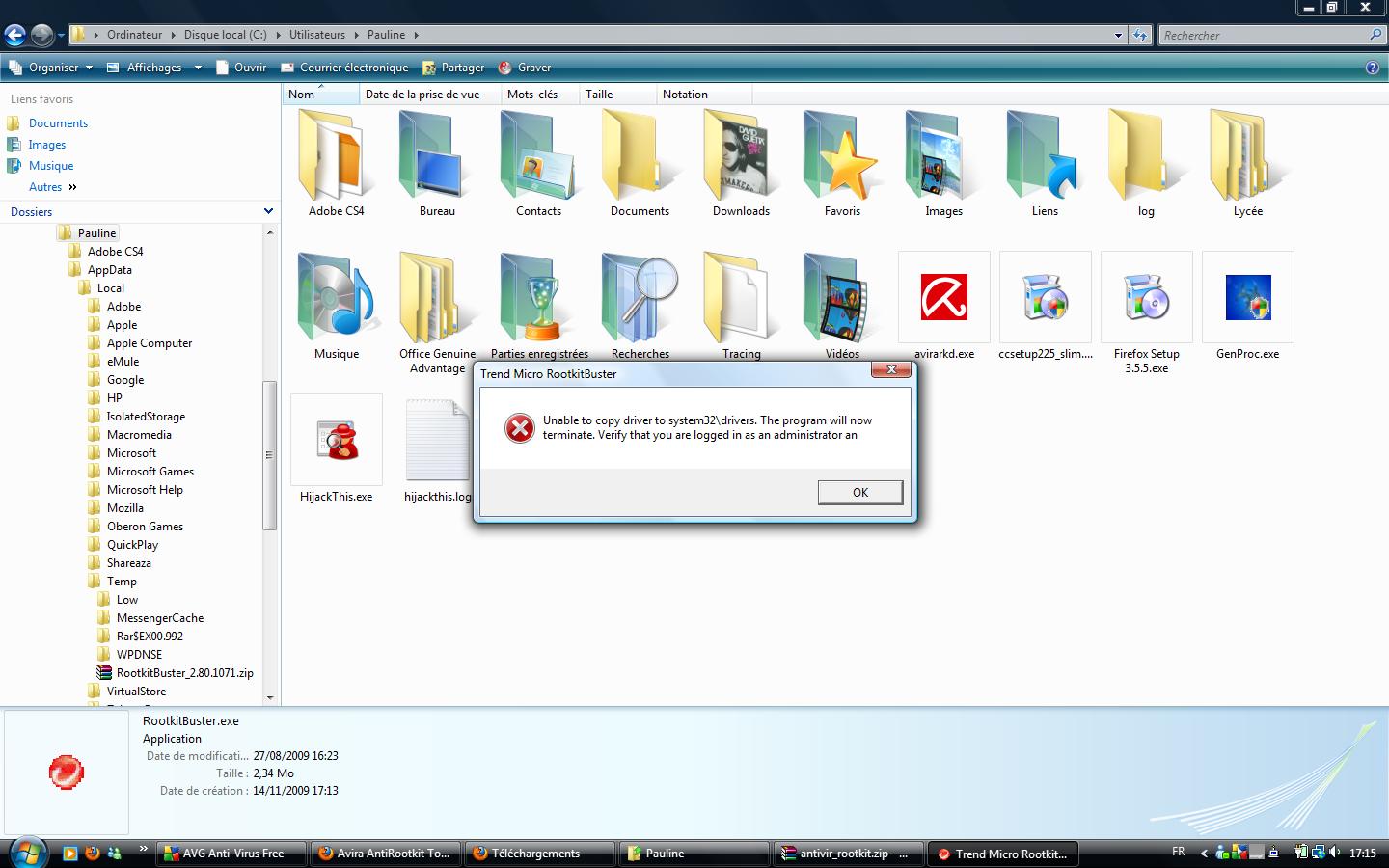
Task: Click Utilisateurs in the address breadcrumb
Action: (317, 35)
